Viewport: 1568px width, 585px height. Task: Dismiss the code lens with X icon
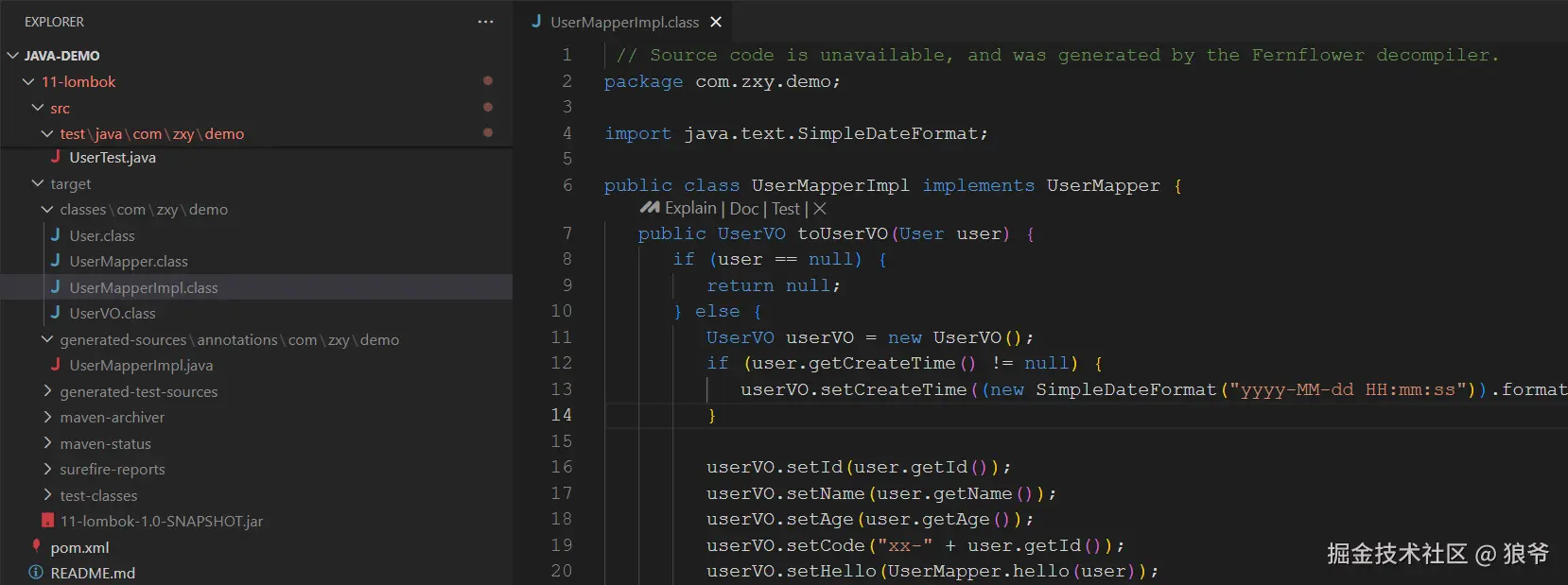coord(820,209)
